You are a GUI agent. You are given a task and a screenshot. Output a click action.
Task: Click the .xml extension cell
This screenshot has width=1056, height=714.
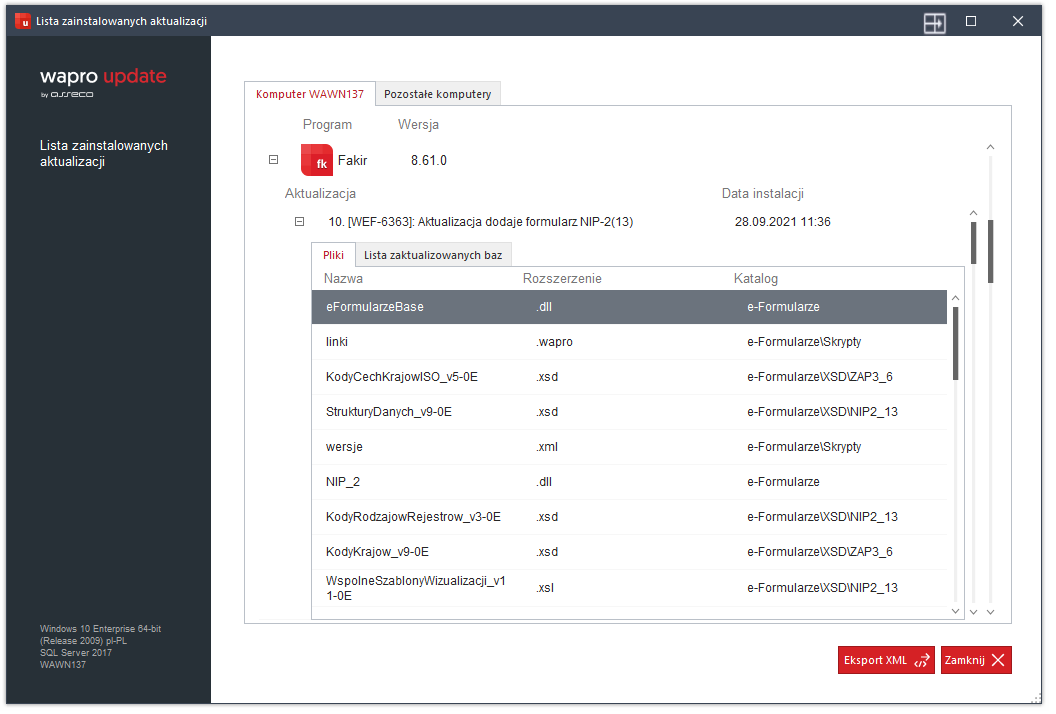click(547, 447)
